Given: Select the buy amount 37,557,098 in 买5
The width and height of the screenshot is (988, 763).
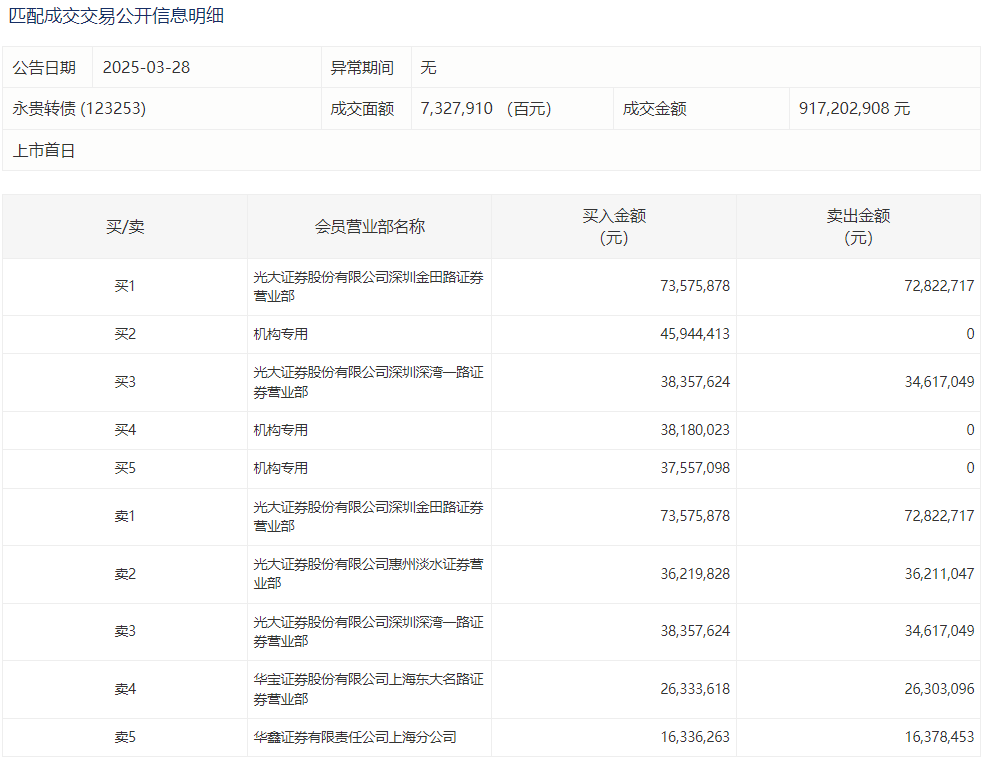Looking at the screenshot, I should point(695,468).
